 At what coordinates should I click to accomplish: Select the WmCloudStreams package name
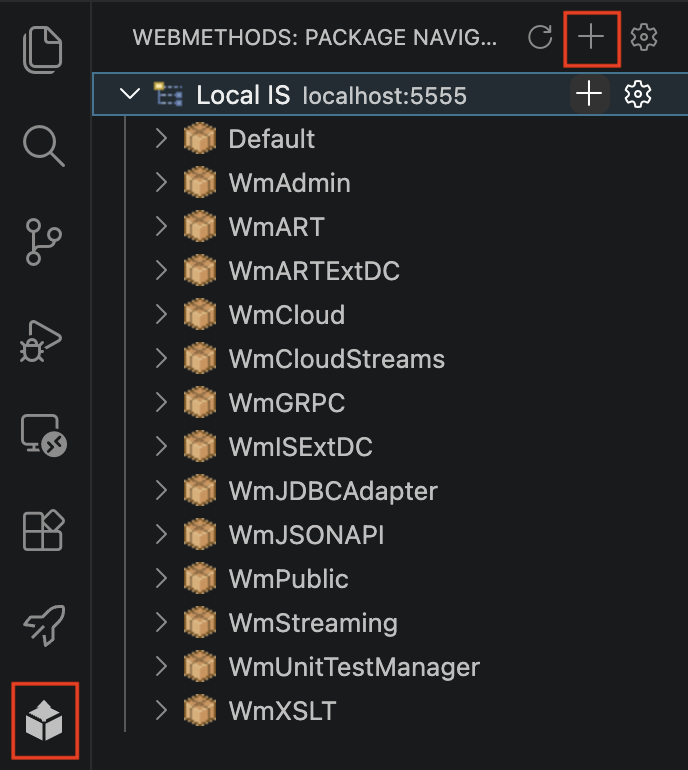337,359
